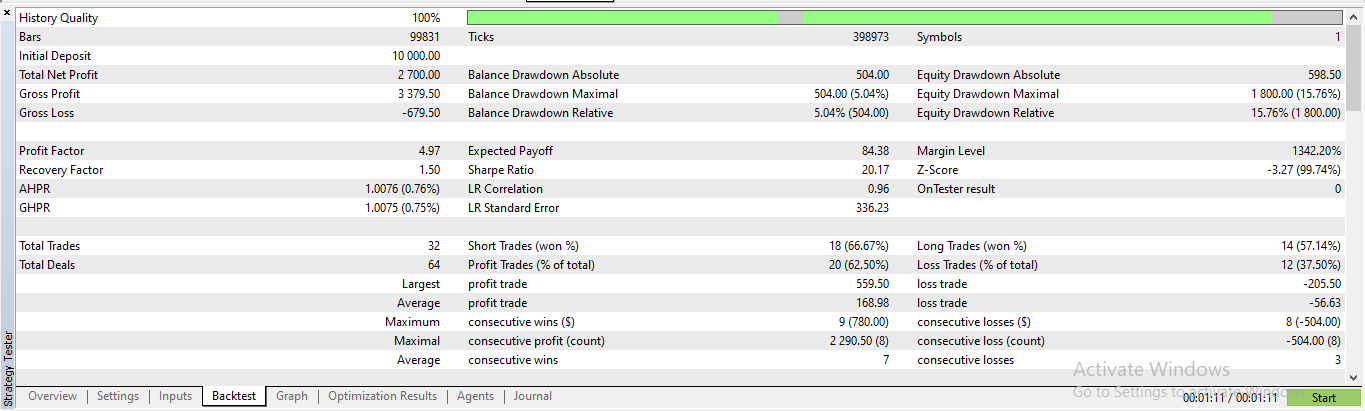Click the Equity Drawdown Maximal value 1 800.00 (15.76%)

point(1296,94)
